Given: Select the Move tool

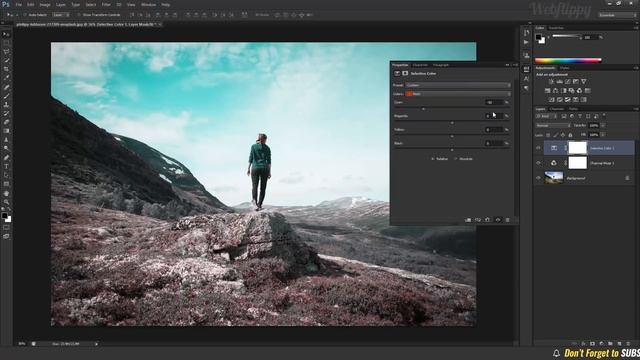Looking at the screenshot, I should coord(6,34).
